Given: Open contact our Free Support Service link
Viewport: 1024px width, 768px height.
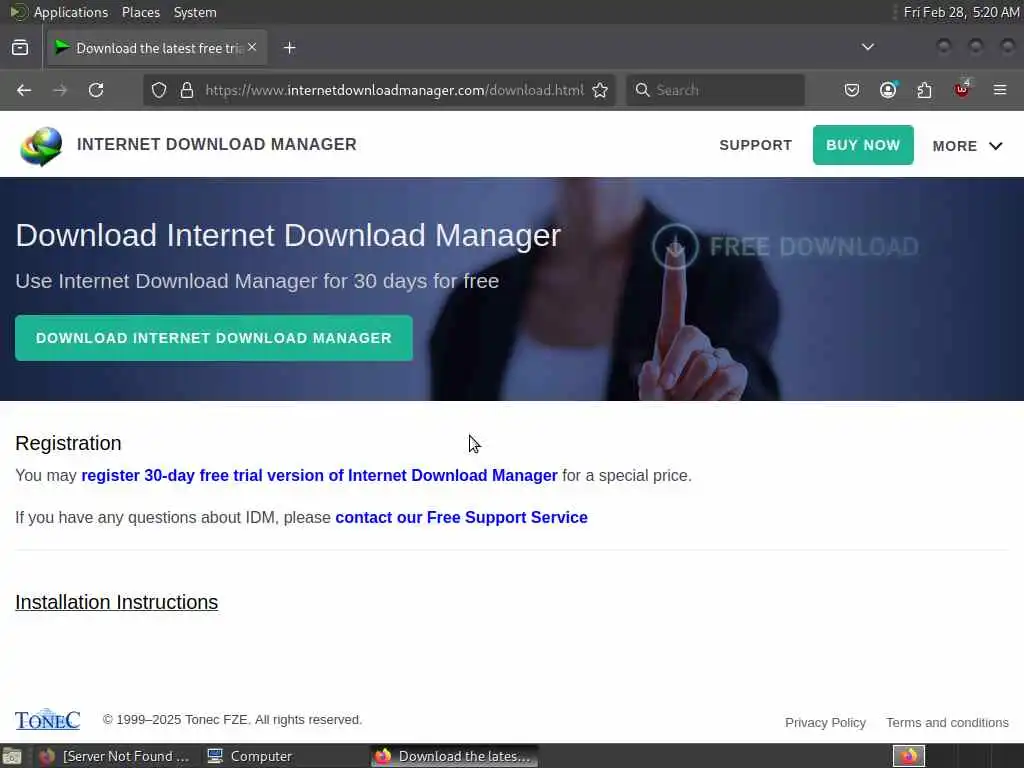Looking at the screenshot, I should (461, 517).
